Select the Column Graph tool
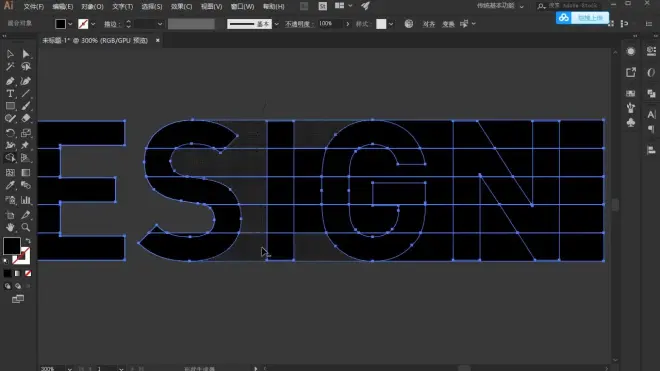The height and width of the screenshot is (371, 660). (x=26, y=200)
